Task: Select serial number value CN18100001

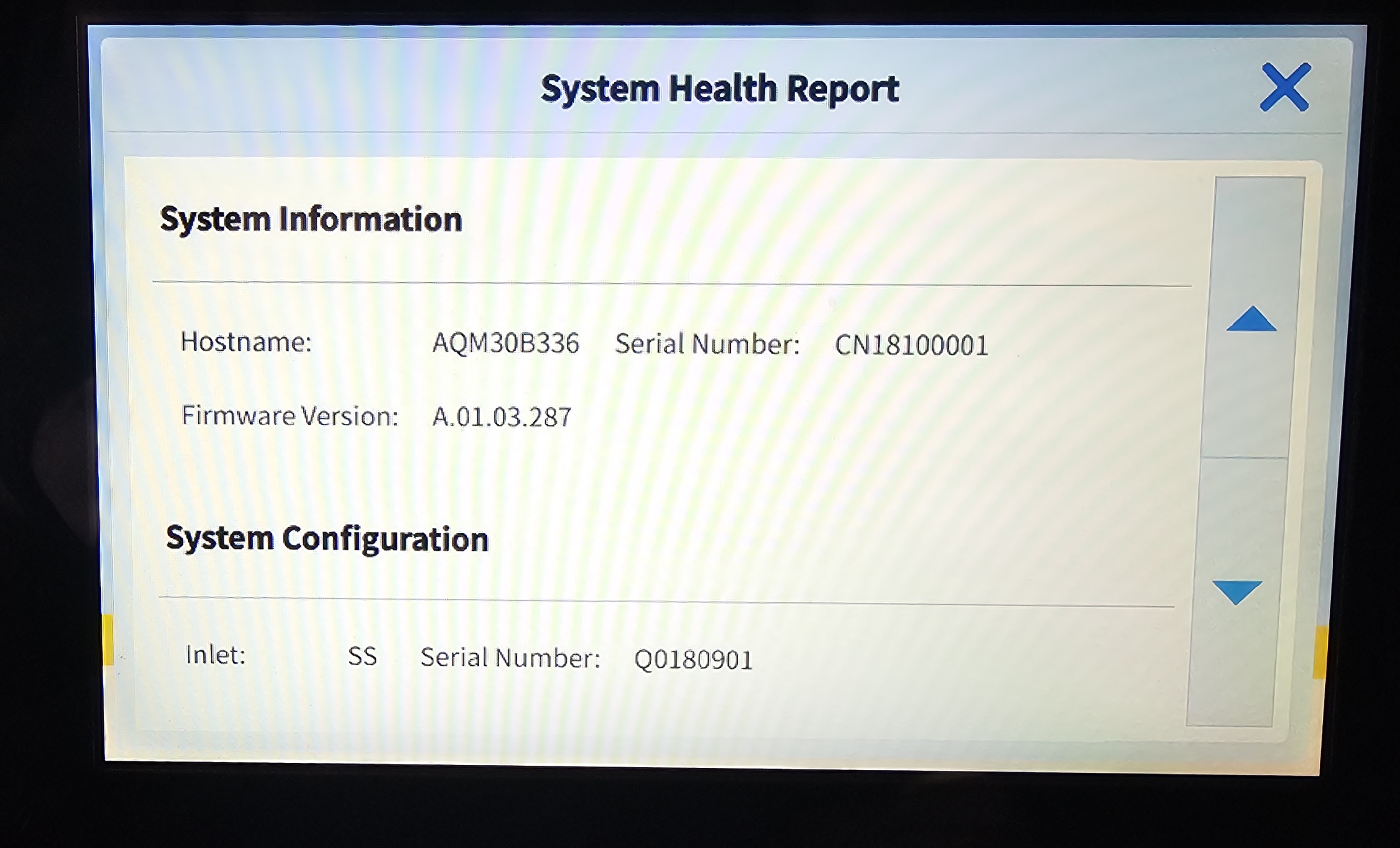Action: click(x=911, y=345)
